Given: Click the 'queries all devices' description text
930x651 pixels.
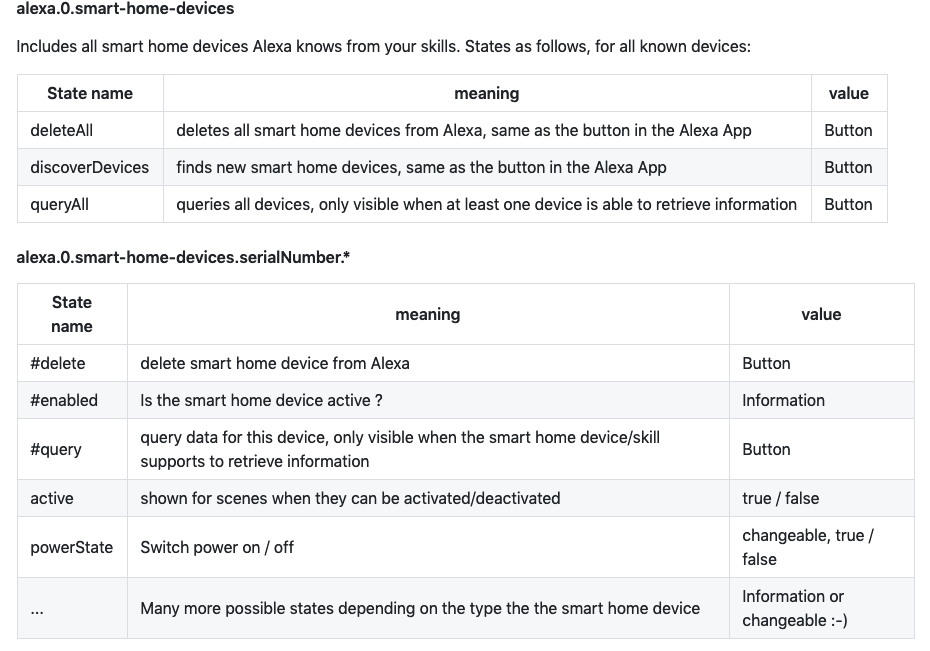Looking at the screenshot, I should pyautogui.click(x=486, y=204).
